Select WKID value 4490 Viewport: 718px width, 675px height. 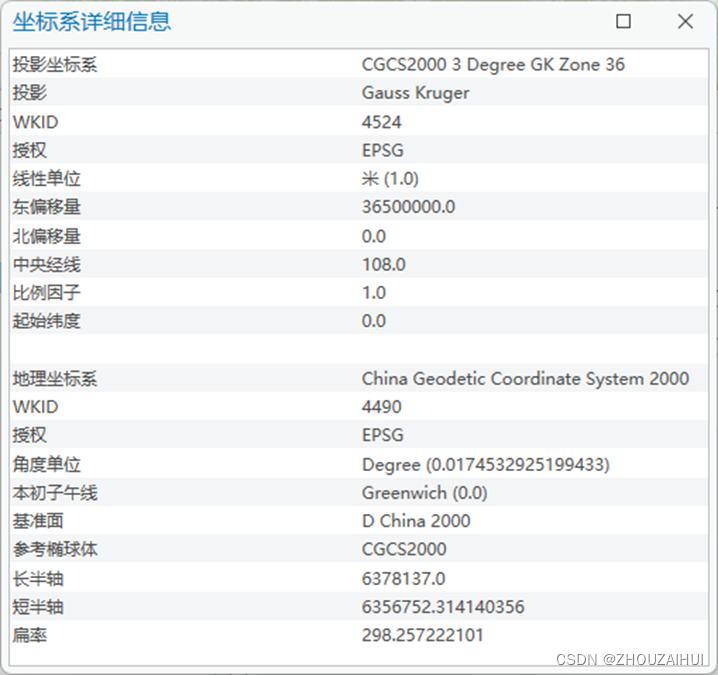point(381,407)
